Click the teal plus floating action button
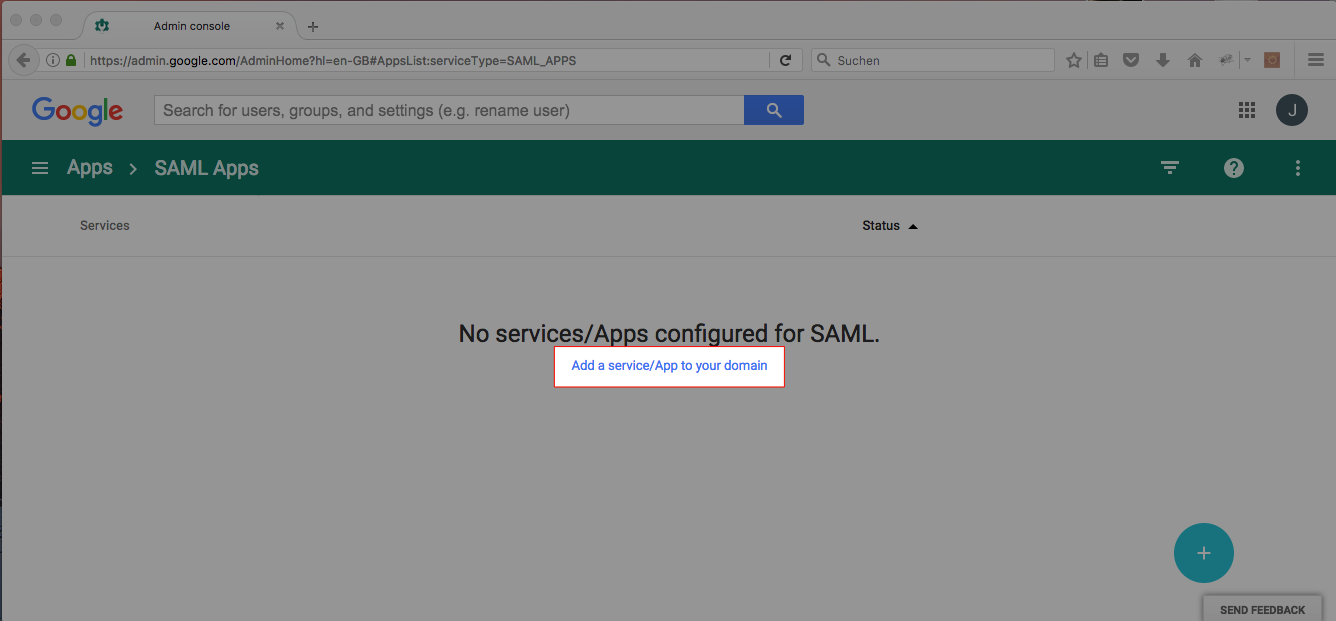Image resolution: width=1336 pixels, height=621 pixels. coord(1204,553)
